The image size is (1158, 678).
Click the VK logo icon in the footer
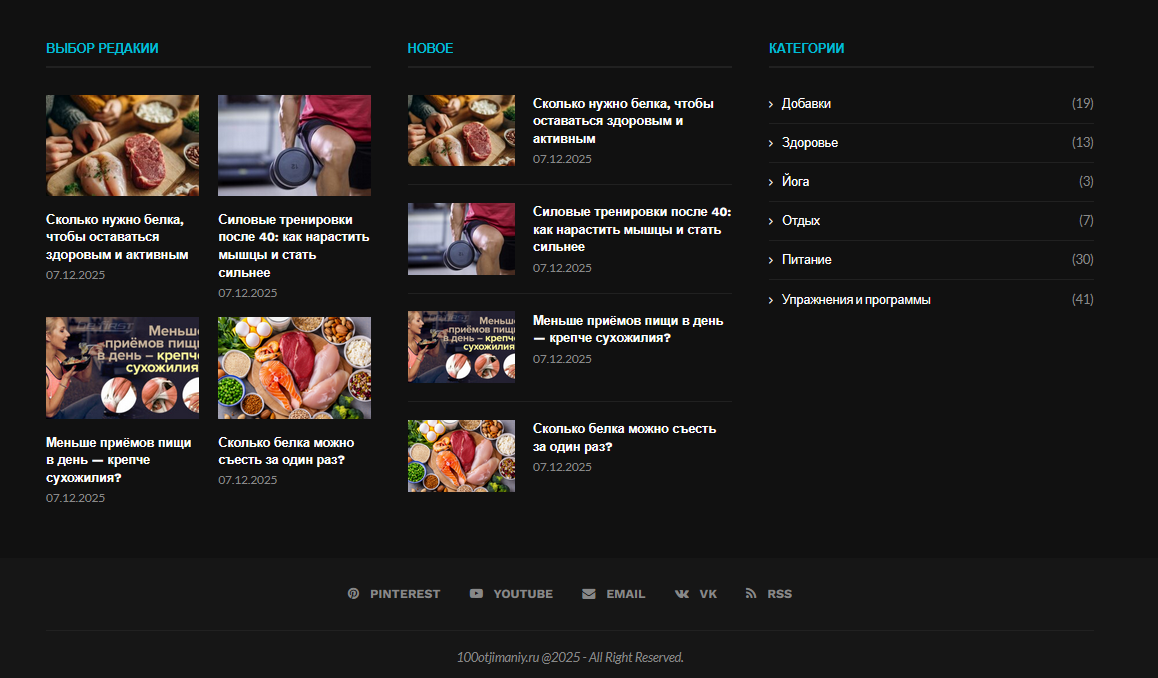point(682,594)
